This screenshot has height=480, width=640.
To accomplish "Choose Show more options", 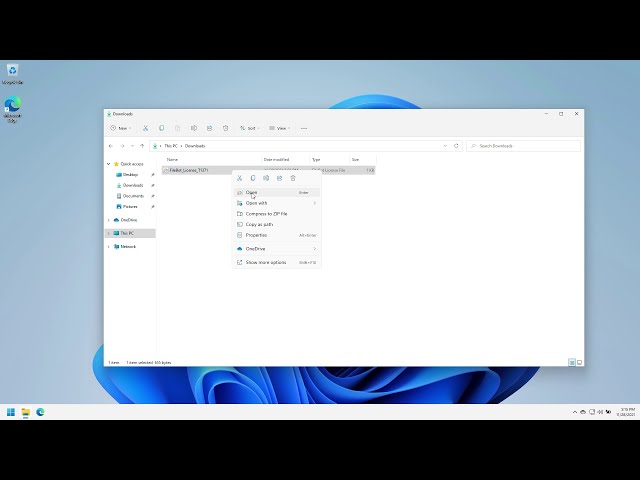I will click(x=276, y=262).
